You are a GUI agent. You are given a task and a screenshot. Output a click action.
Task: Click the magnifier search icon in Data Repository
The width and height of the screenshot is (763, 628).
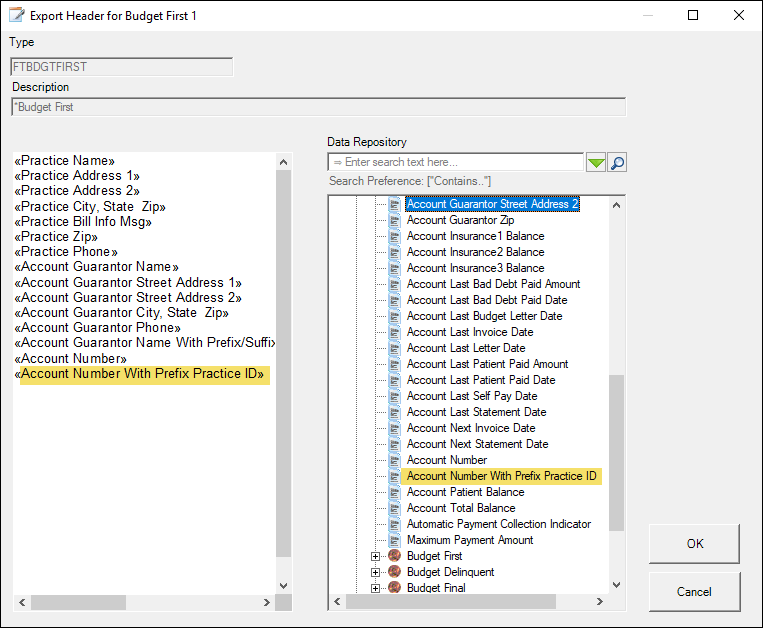[x=617, y=163]
